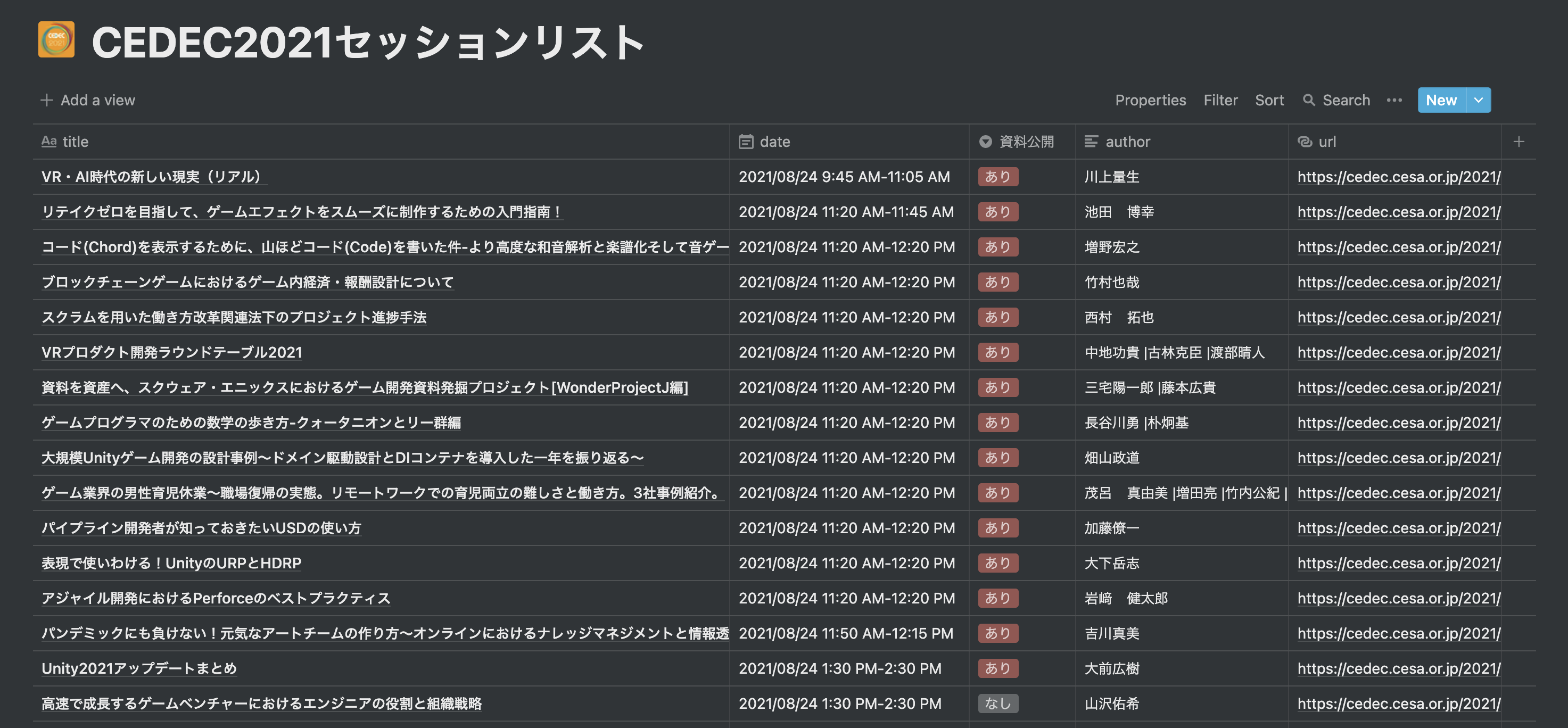
Task: Open the Sort menu
Action: click(x=1270, y=100)
